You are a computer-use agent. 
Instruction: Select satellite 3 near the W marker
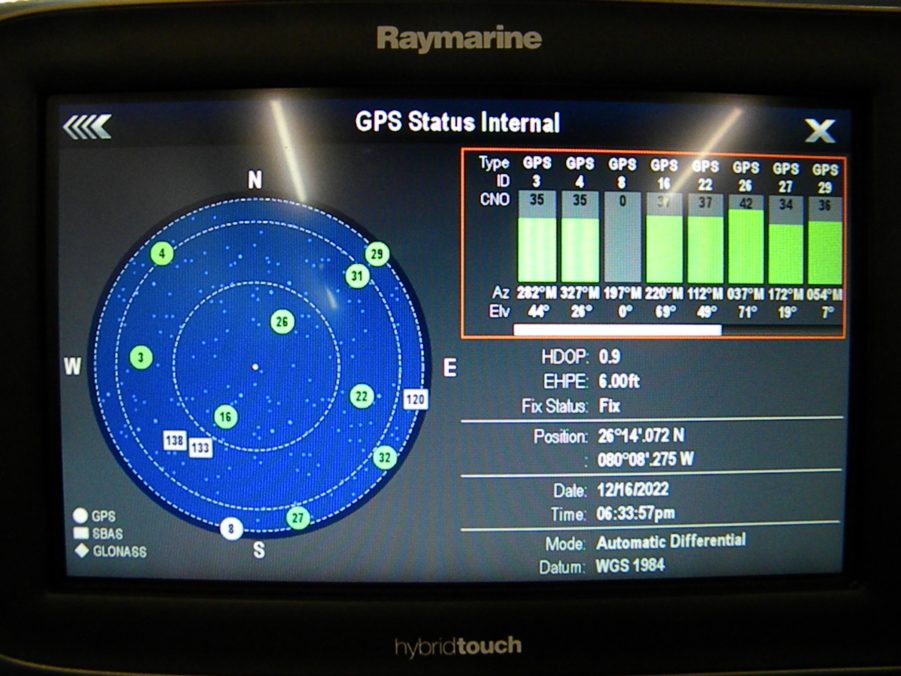141,355
